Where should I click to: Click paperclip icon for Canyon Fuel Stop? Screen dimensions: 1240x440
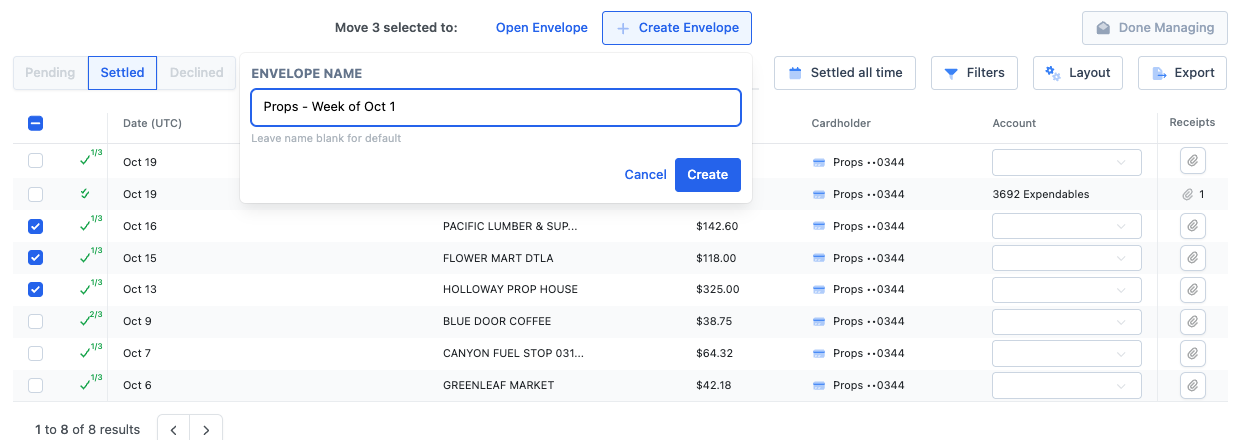click(1192, 354)
